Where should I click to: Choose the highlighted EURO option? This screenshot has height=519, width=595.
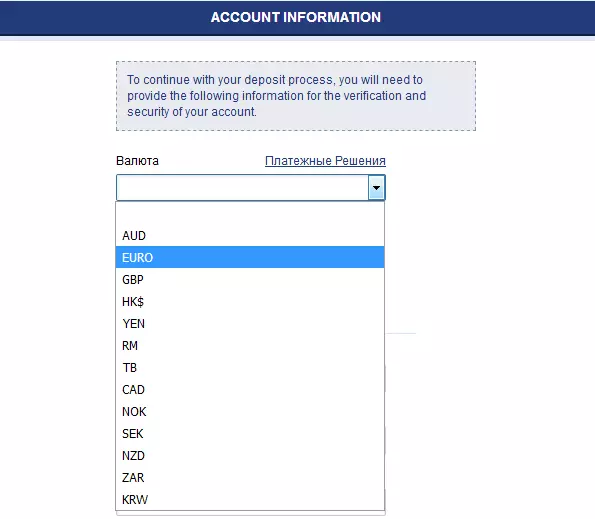click(250, 258)
